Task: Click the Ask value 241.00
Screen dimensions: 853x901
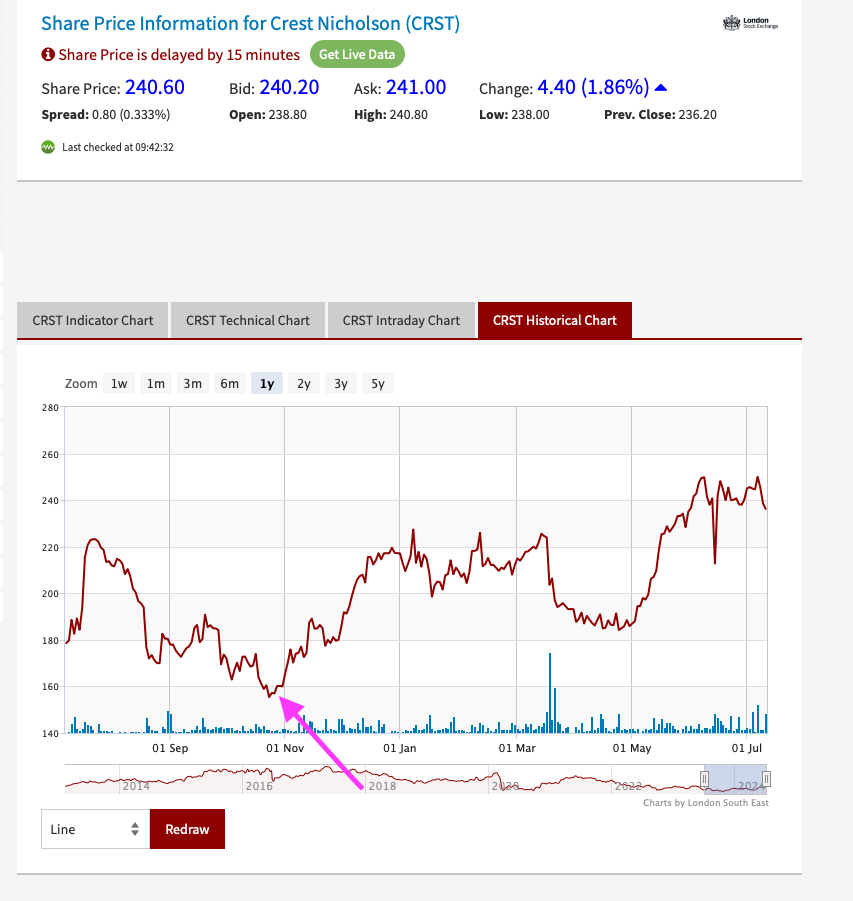Action: (x=416, y=87)
